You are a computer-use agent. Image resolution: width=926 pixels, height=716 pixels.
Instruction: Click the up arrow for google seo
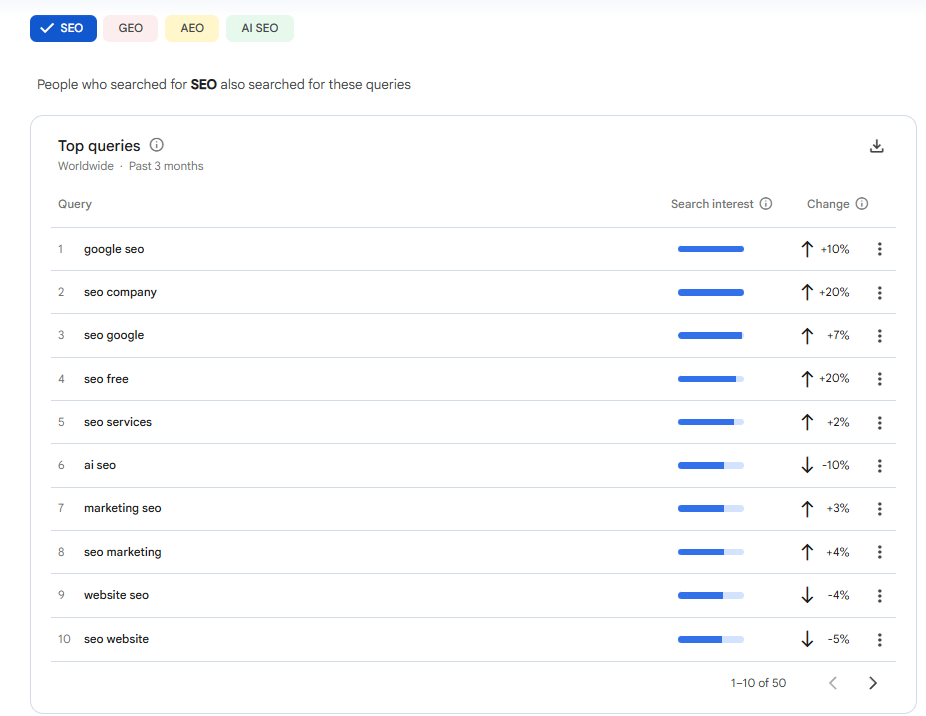coord(807,249)
